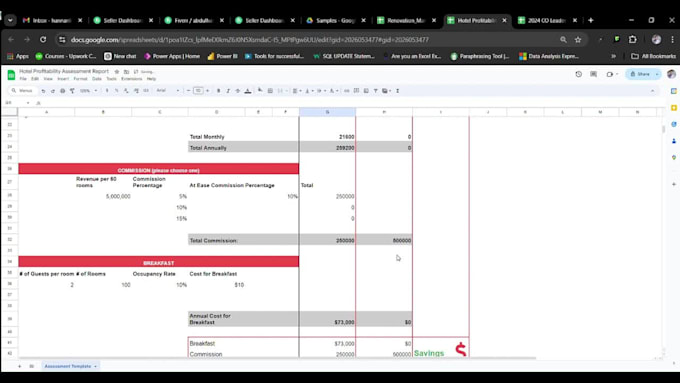Select column G header
The height and width of the screenshot is (383, 680).
coord(327,112)
